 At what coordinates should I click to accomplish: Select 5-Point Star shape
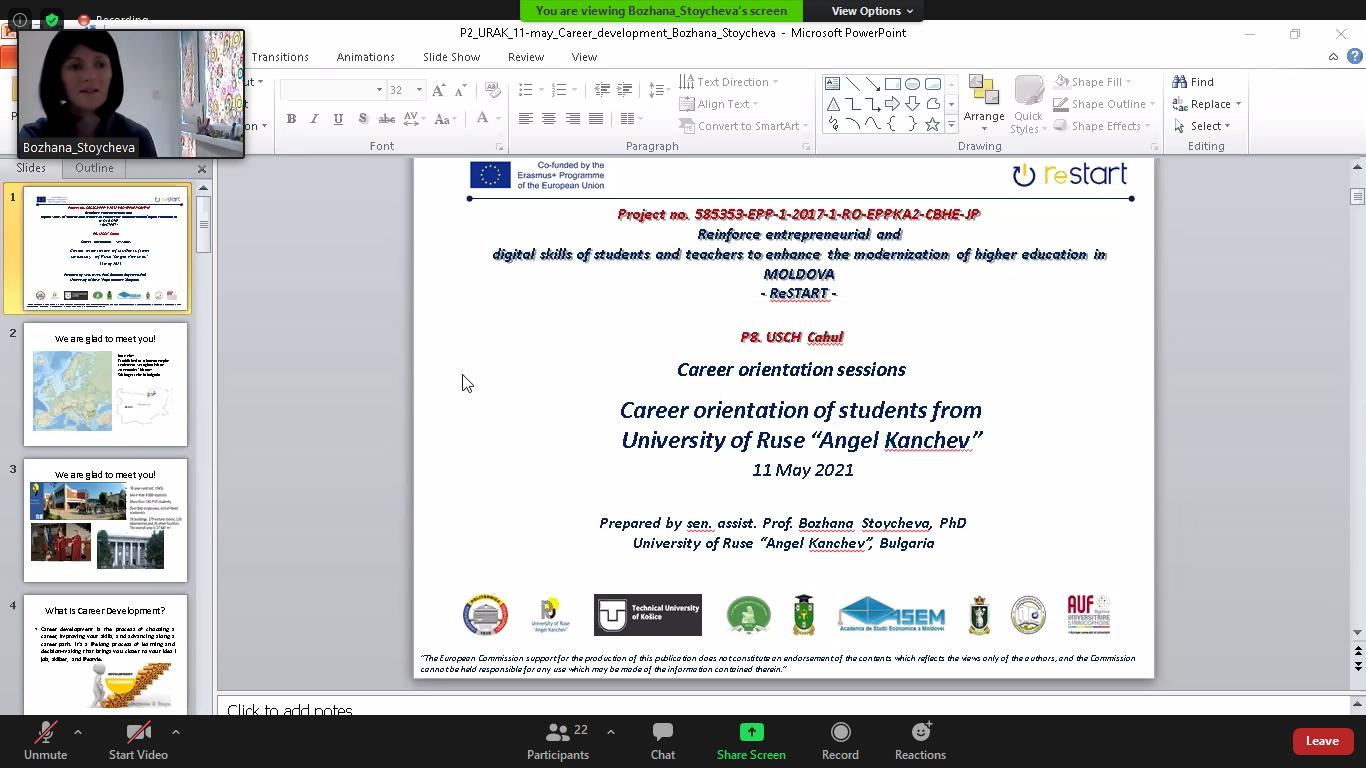tap(932, 124)
